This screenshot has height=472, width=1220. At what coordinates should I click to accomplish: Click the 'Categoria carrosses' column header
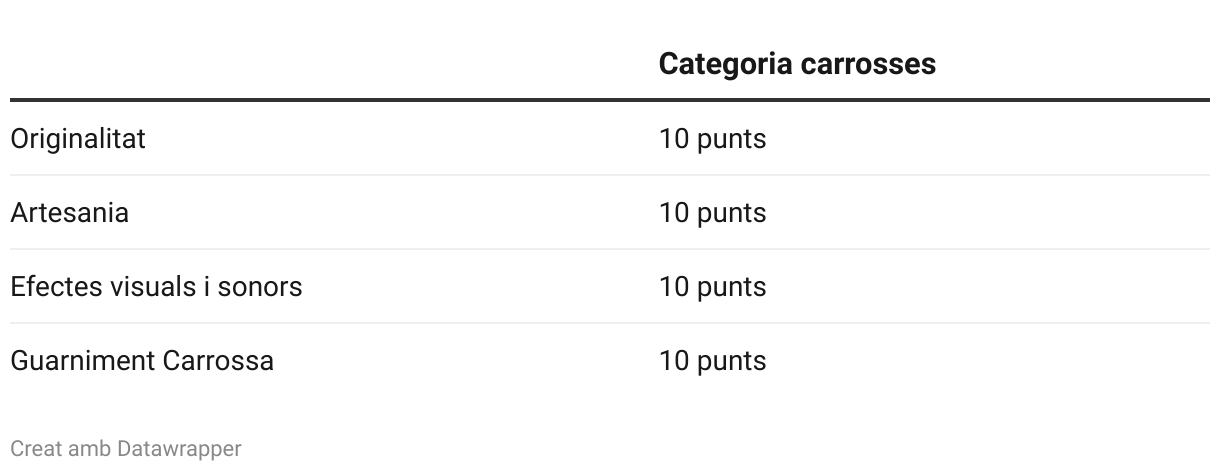point(797,64)
